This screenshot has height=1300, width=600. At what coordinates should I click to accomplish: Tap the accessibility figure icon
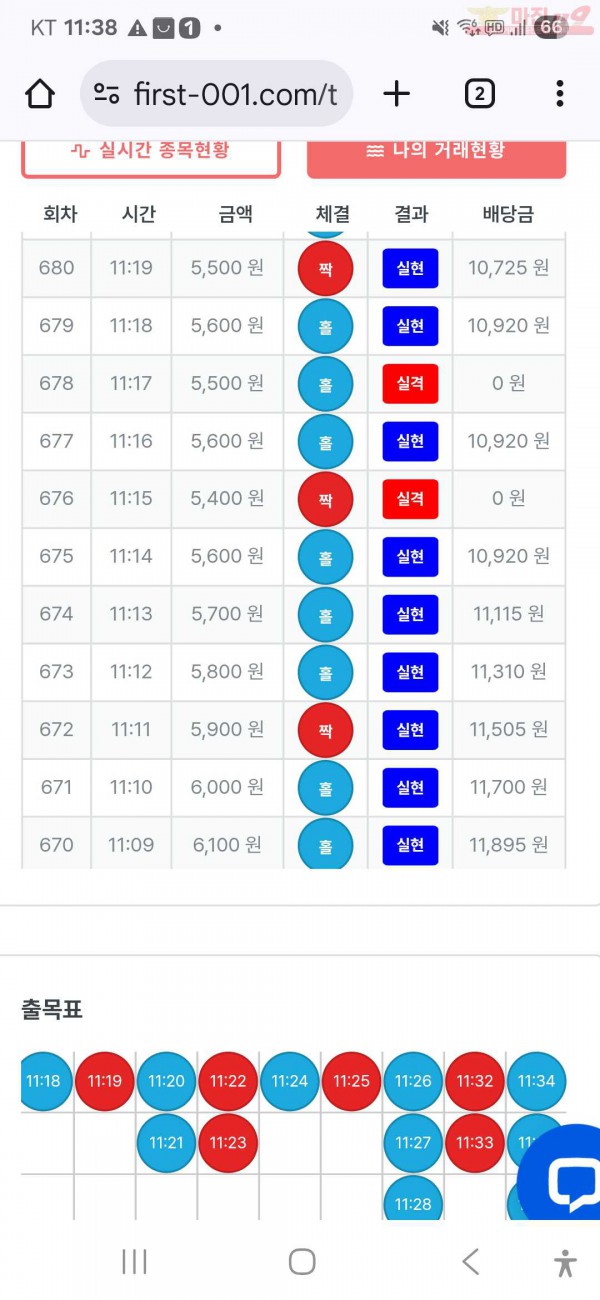click(565, 1263)
